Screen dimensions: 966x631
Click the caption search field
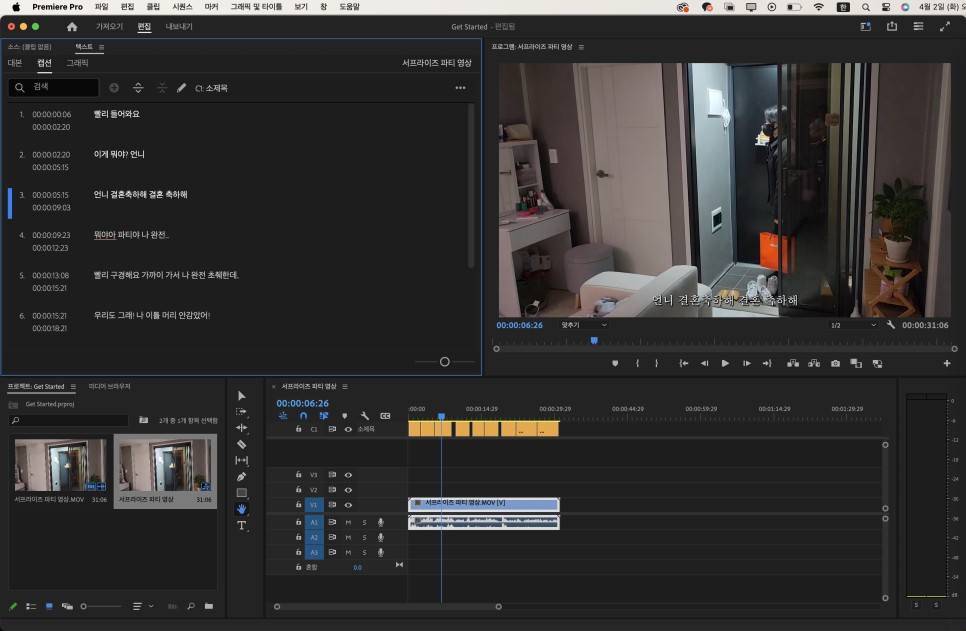54,88
